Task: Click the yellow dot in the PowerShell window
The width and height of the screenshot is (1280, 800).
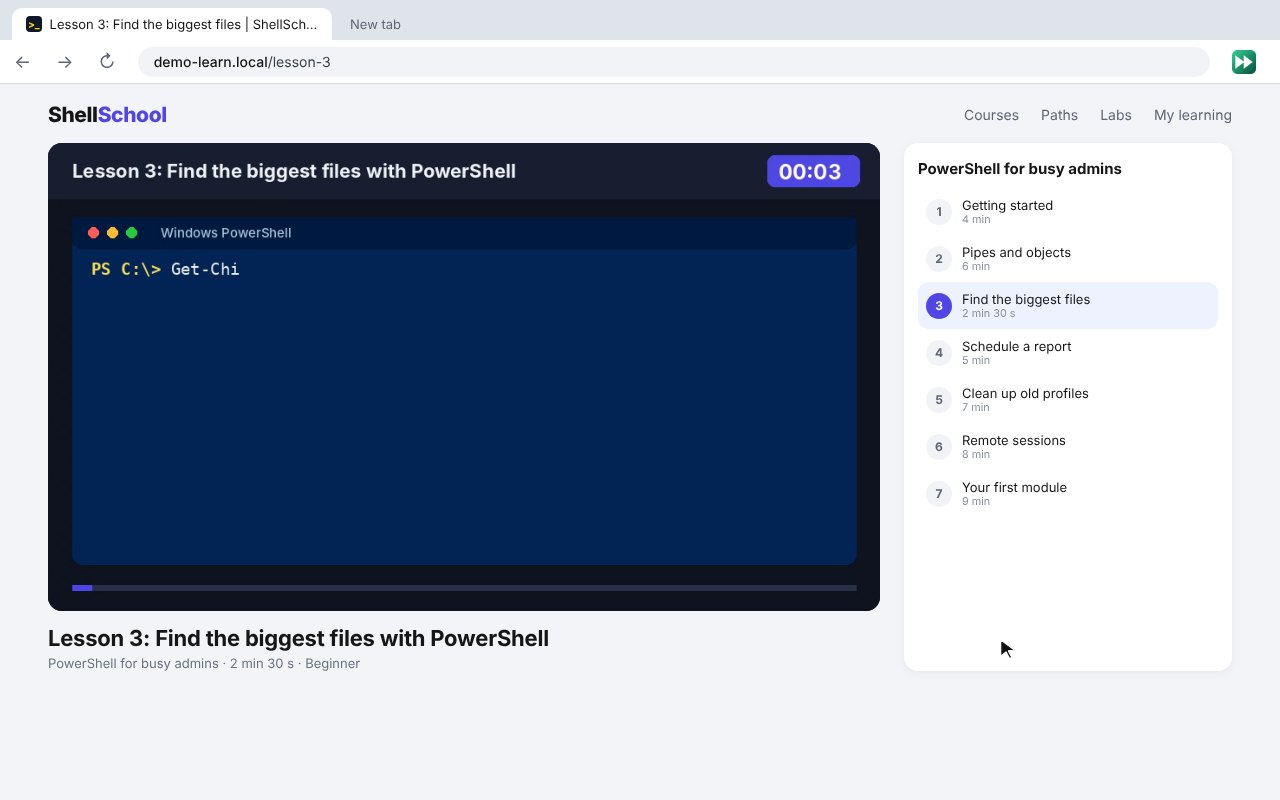Action: point(113,233)
